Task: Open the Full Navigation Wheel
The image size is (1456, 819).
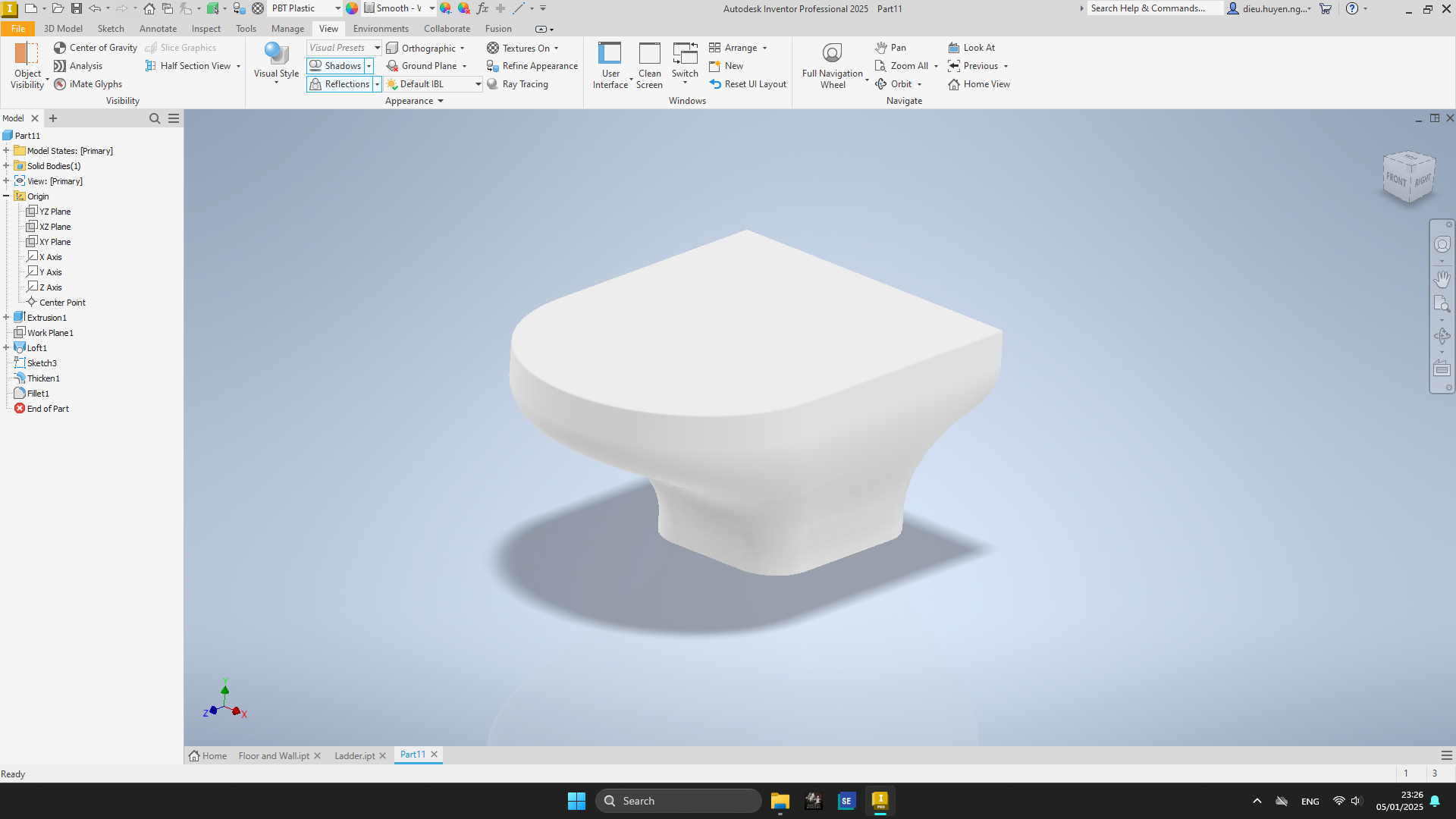Action: [833, 66]
